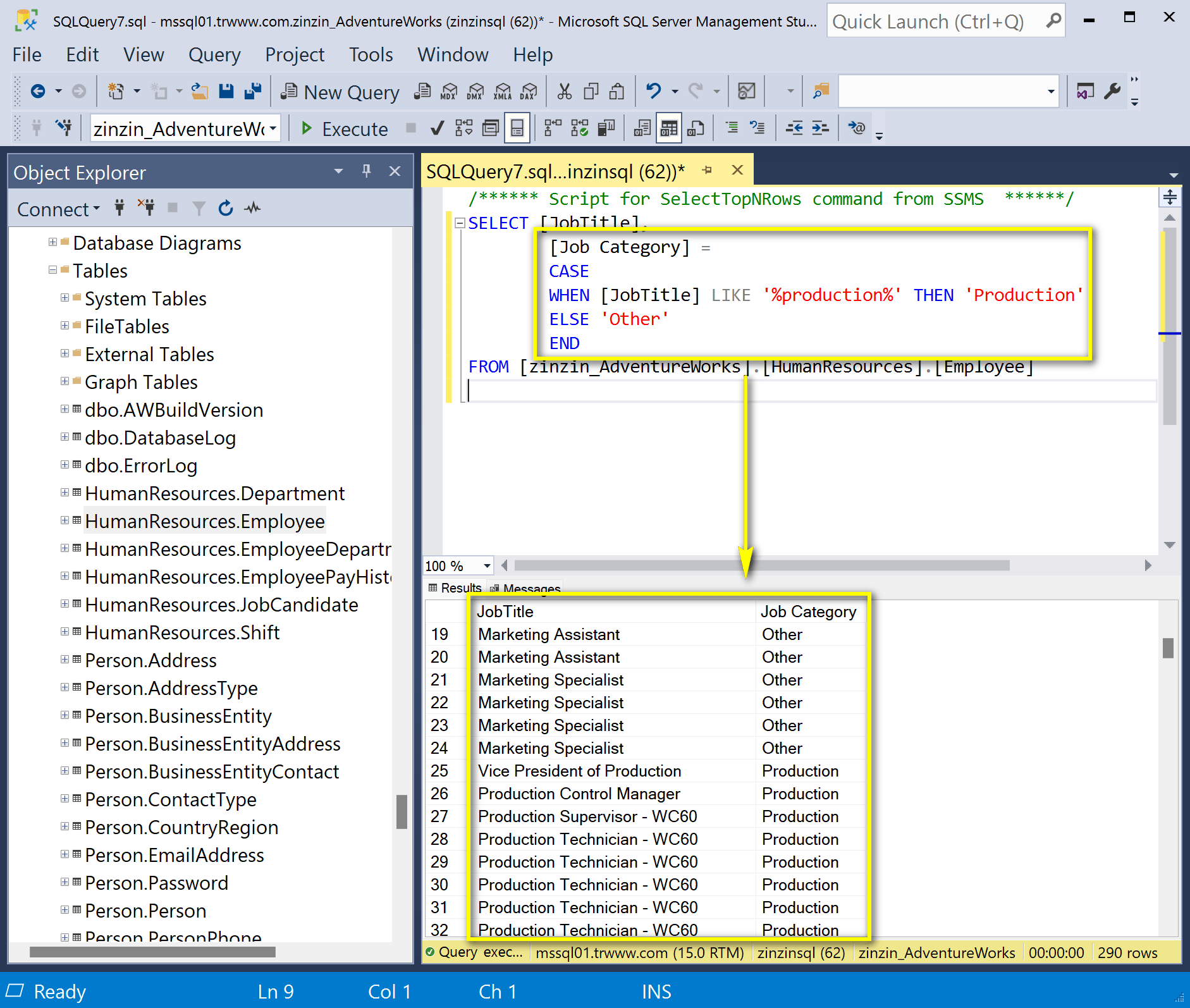Viewport: 1190px width, 1008px height.
Task: Pin the SQLQuery7.sql document tab
Action: (x=708, y=170)
